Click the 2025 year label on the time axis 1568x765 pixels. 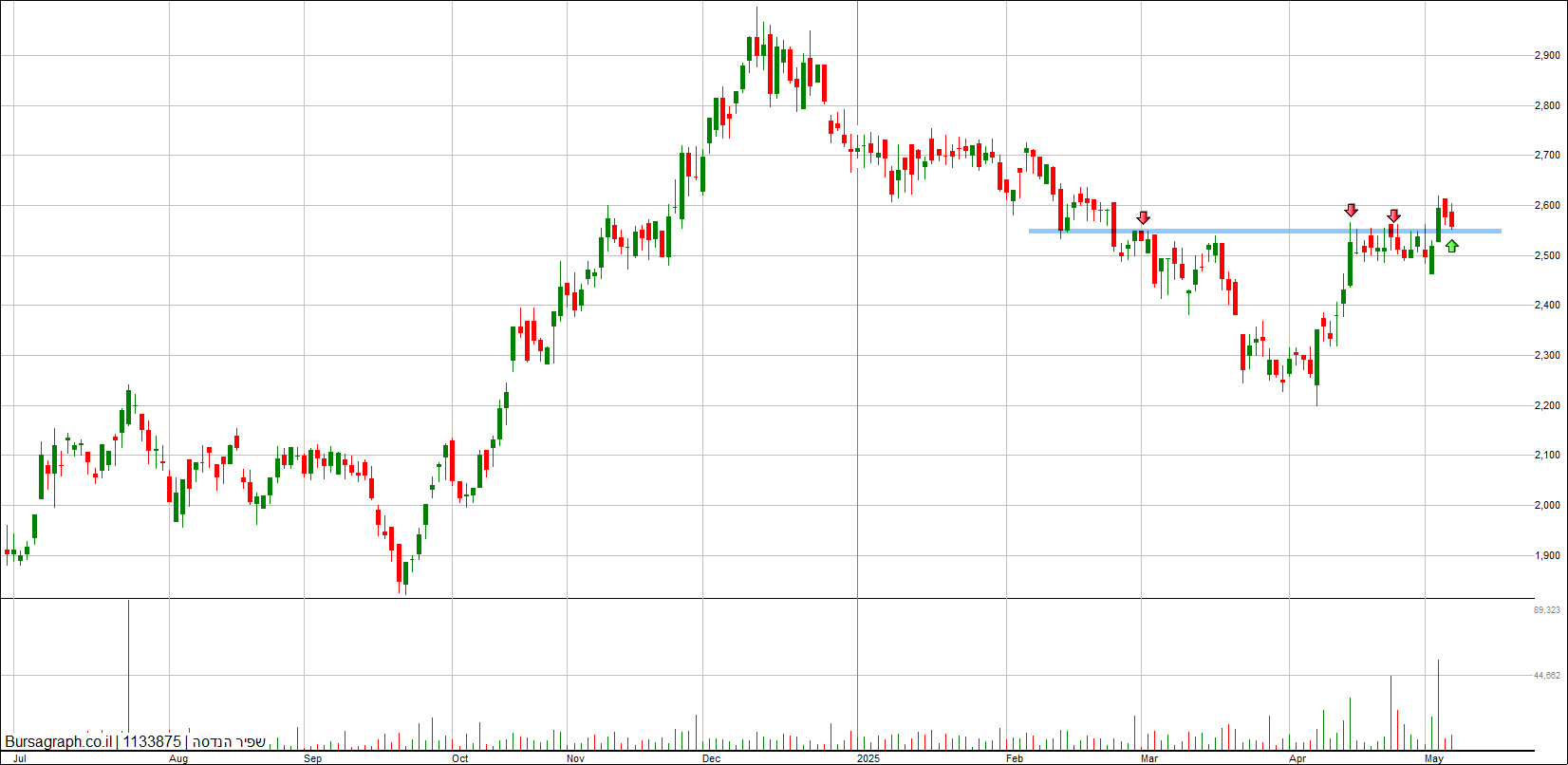click(x=868, y=759)
